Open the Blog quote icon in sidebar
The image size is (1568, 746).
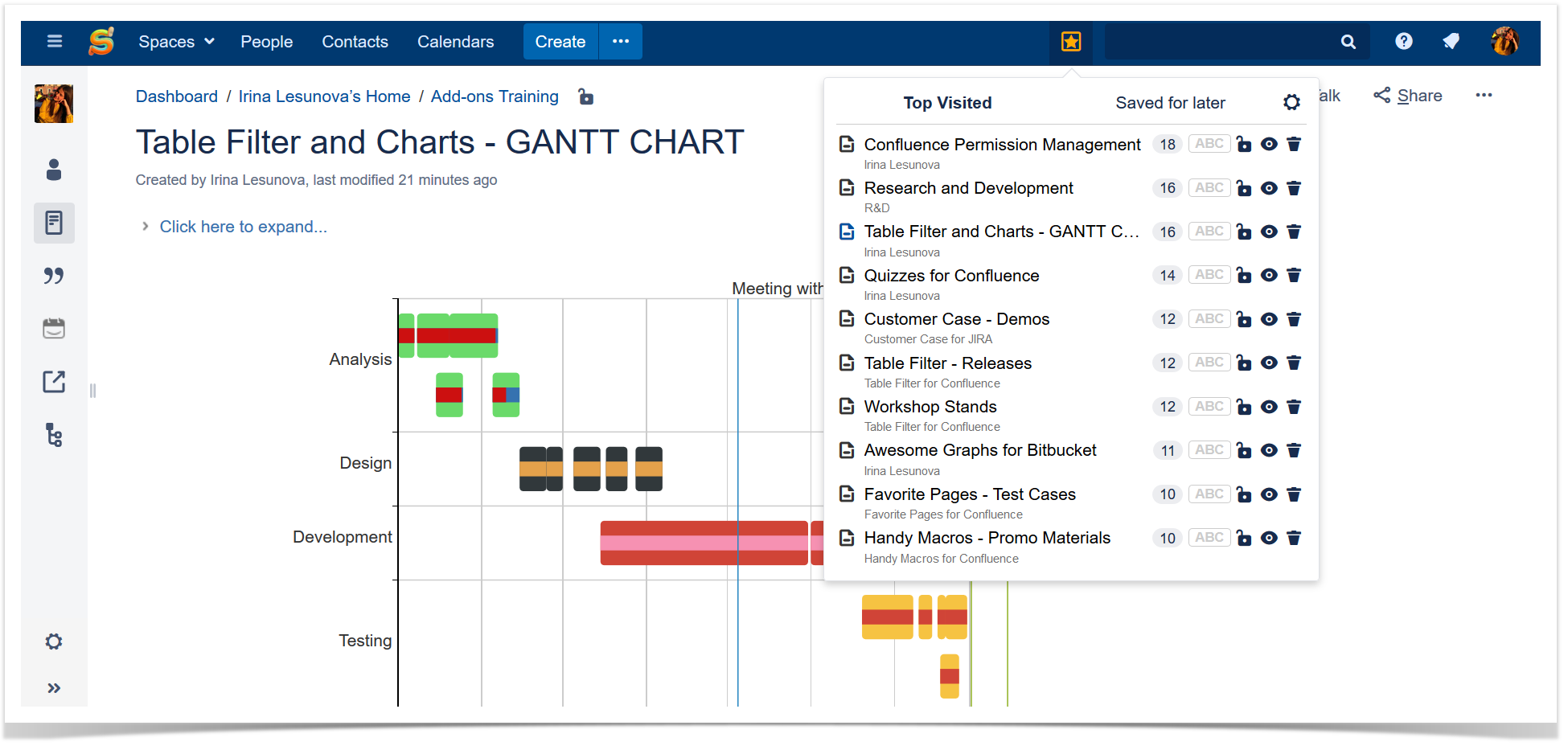pos(54,276)
